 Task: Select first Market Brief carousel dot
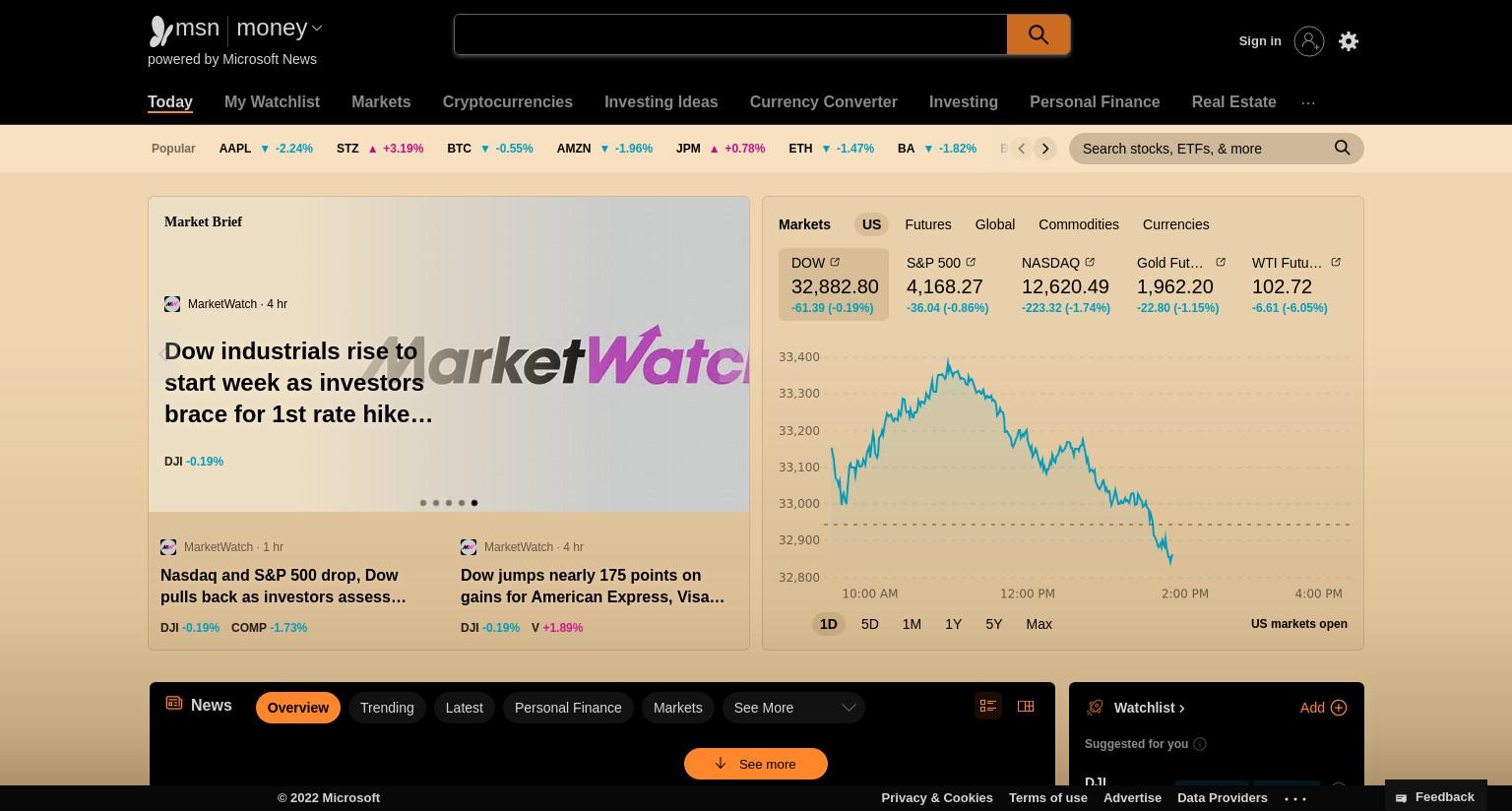tap(423, 503)
